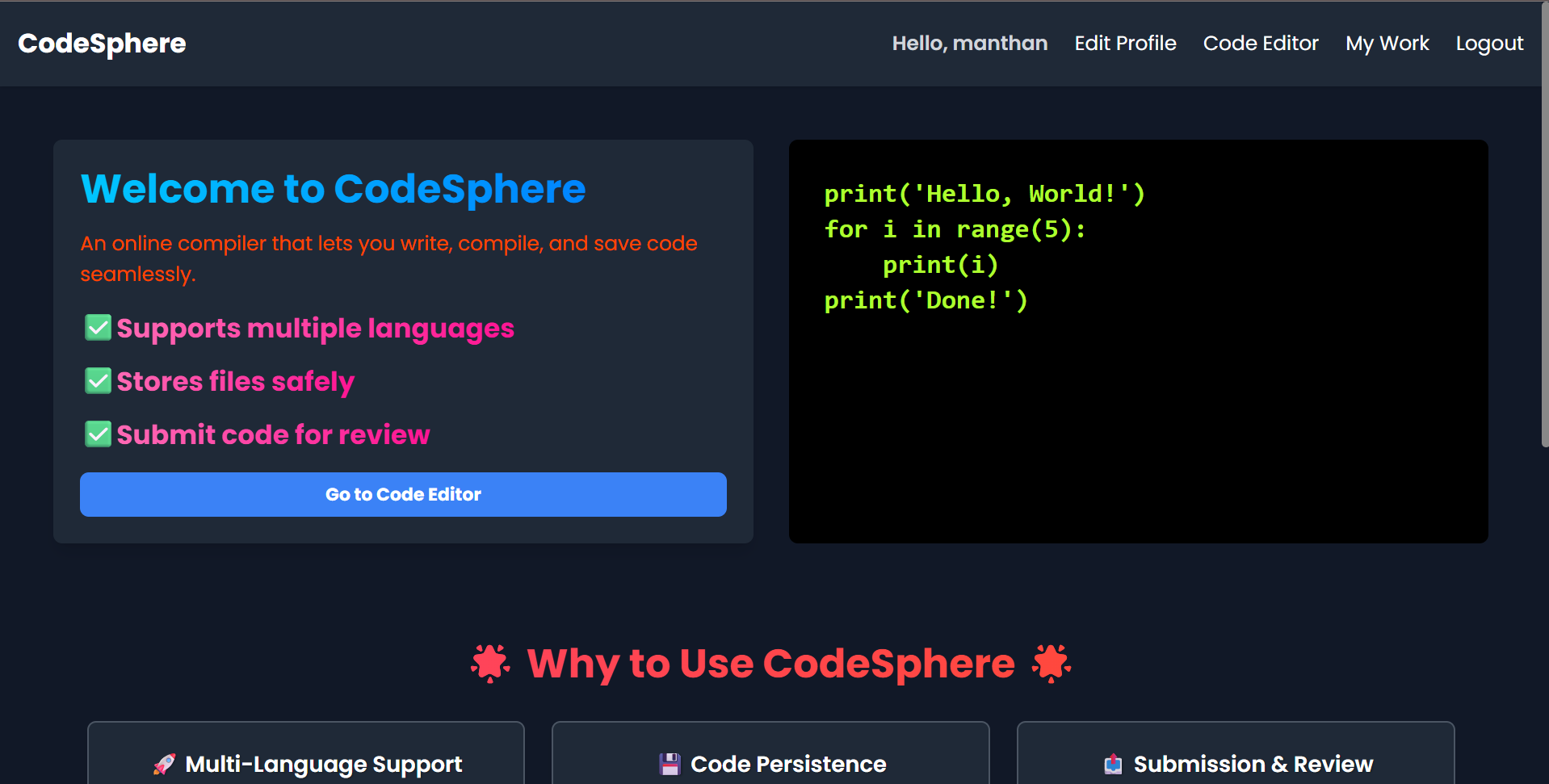Image resolution: width=1549 pixels, height=784 pixels.
Task: Open the CodeSphere logo home link
Action: pyautogui.click(x=102, y=44)
